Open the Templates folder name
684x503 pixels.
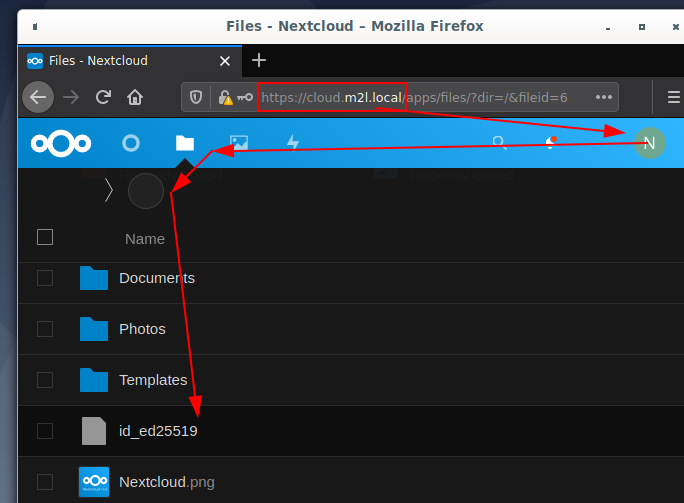(x=153, y=380)
